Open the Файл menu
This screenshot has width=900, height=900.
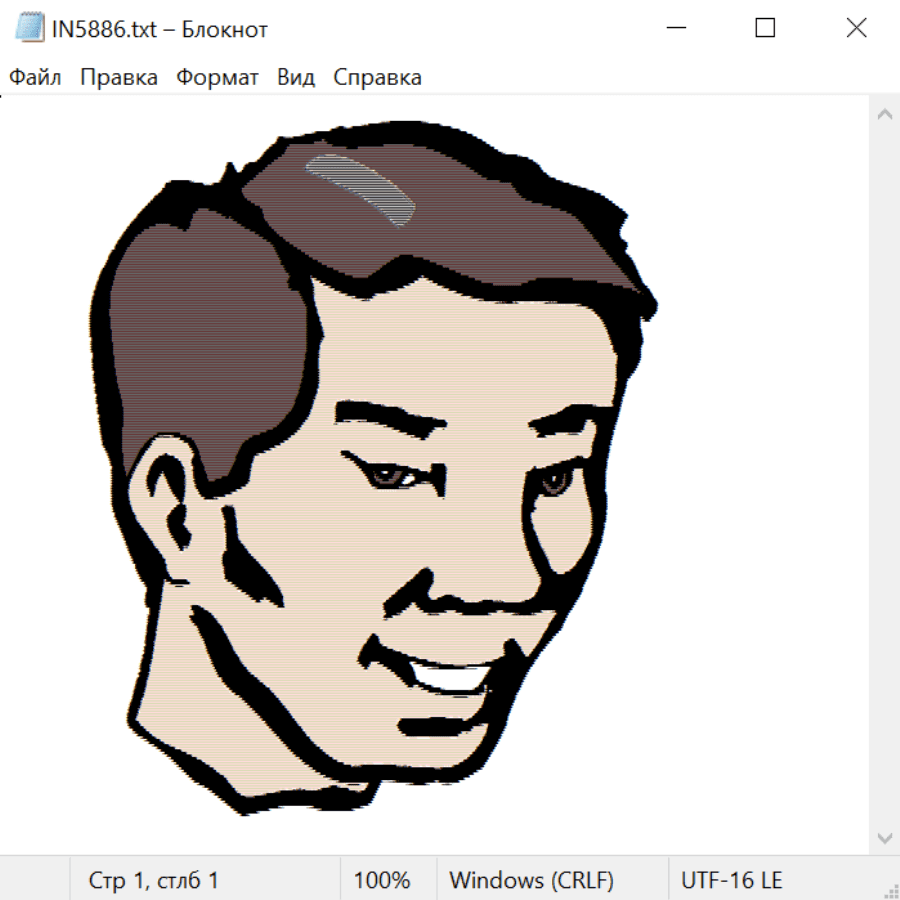click(35, 78)
